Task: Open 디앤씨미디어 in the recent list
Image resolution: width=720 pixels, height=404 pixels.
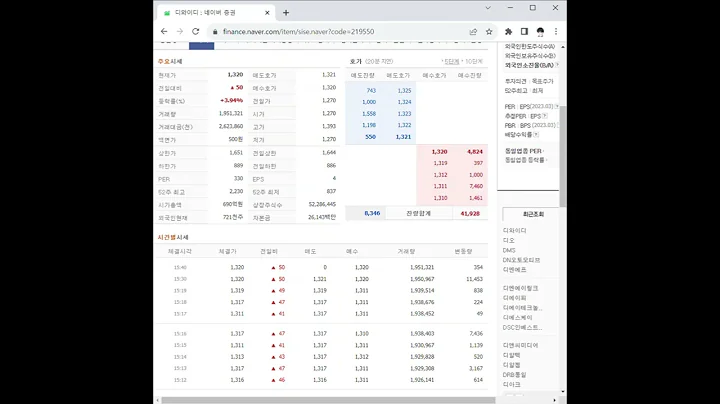Action: click(x=520, y=345)
